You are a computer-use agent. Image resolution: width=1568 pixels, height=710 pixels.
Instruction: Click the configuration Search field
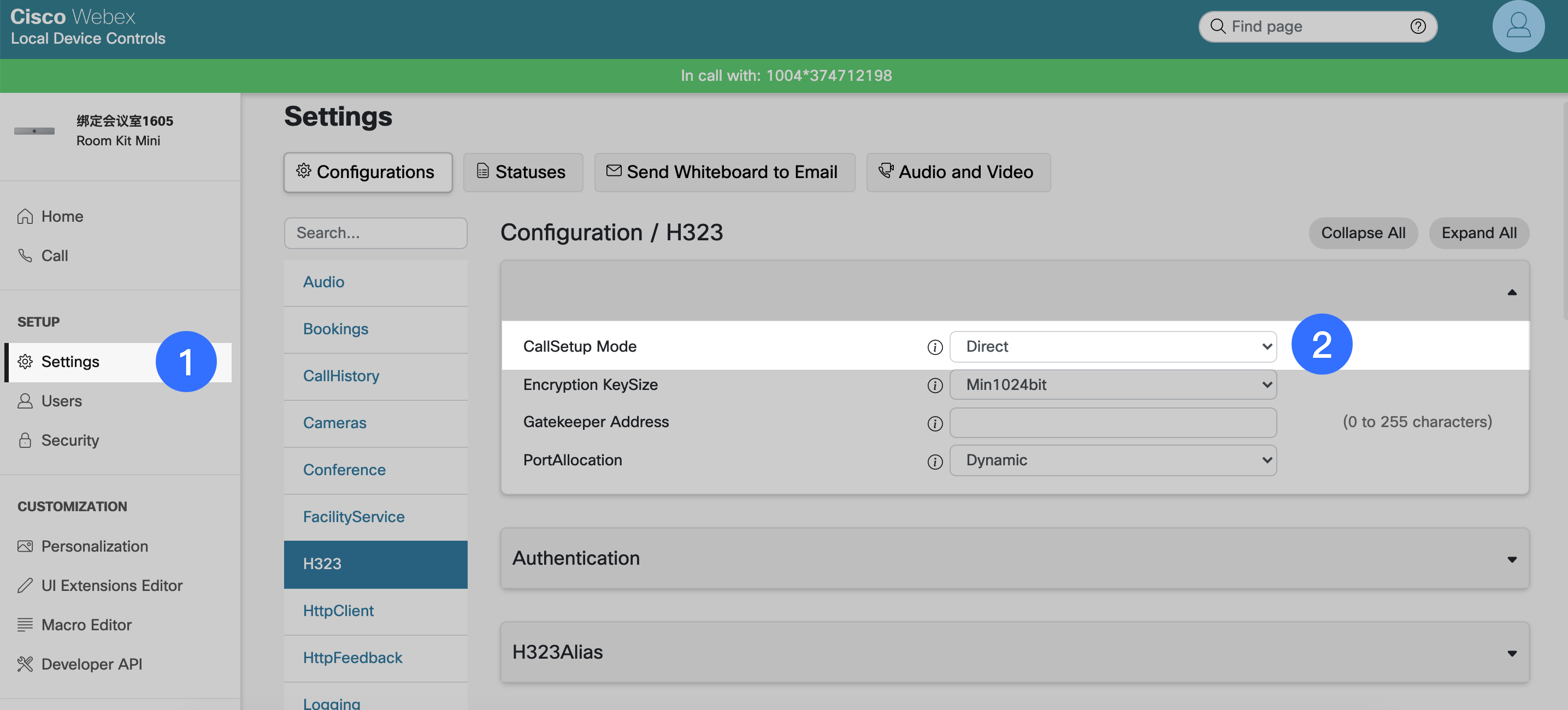[x=375, y=233]
